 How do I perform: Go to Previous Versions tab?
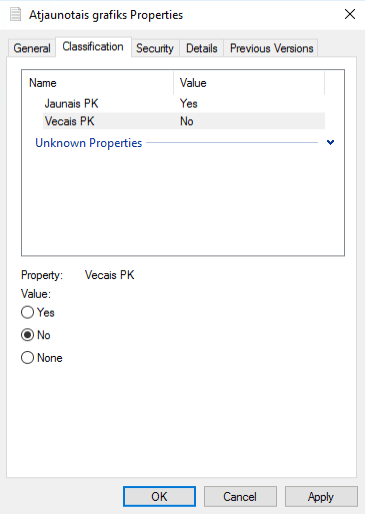tap(271, 48)
